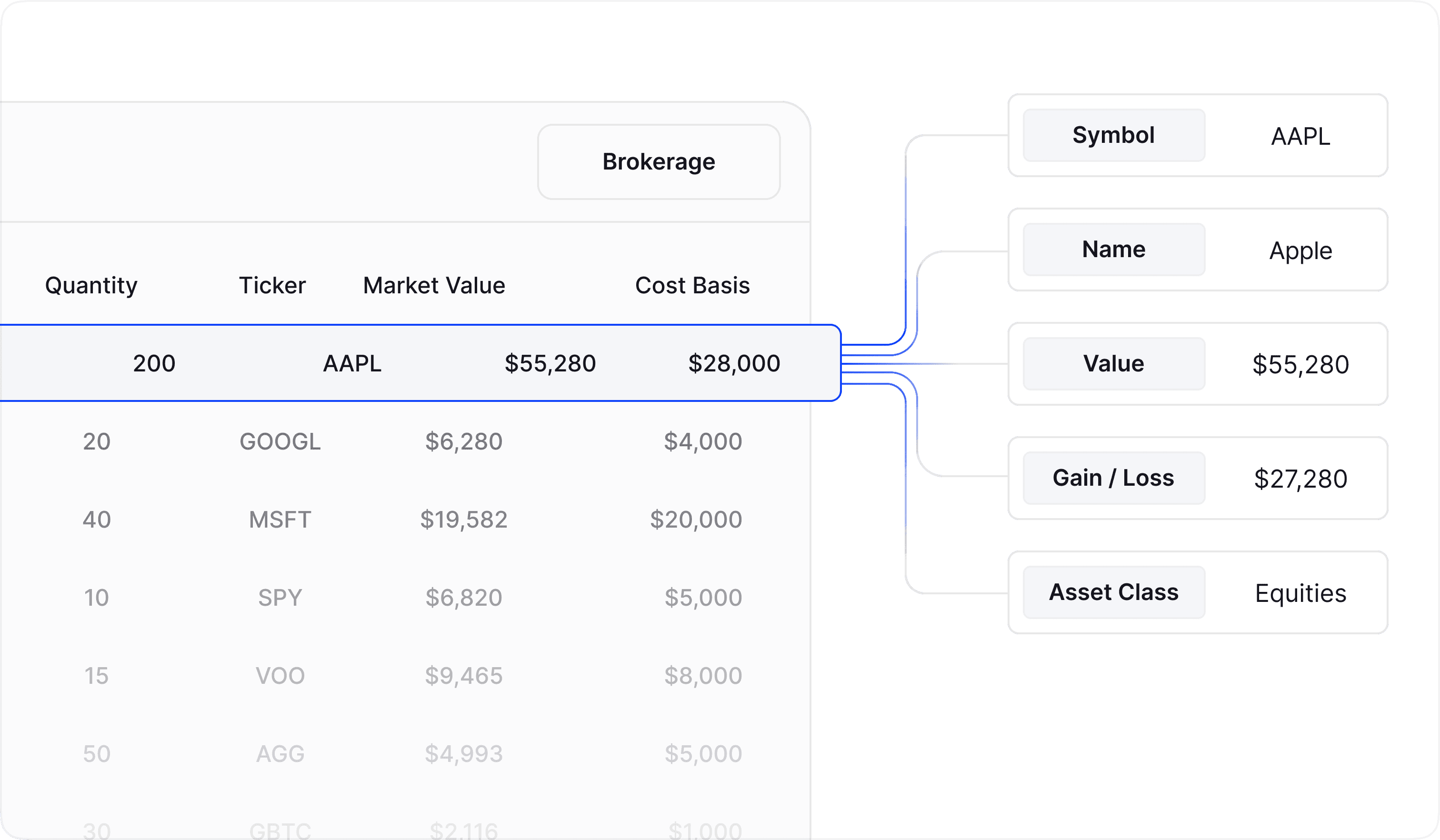Click the Symbol label chip

point(1113,135)
